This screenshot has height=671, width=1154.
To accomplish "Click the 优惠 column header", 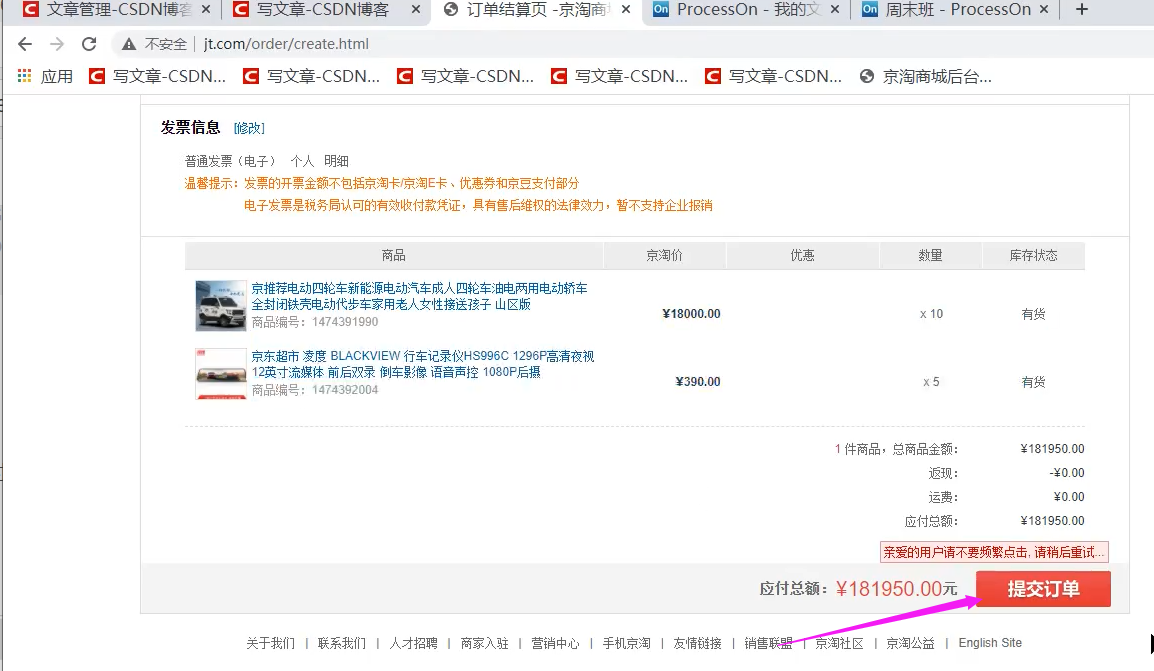I will click(x=802, y=255).
